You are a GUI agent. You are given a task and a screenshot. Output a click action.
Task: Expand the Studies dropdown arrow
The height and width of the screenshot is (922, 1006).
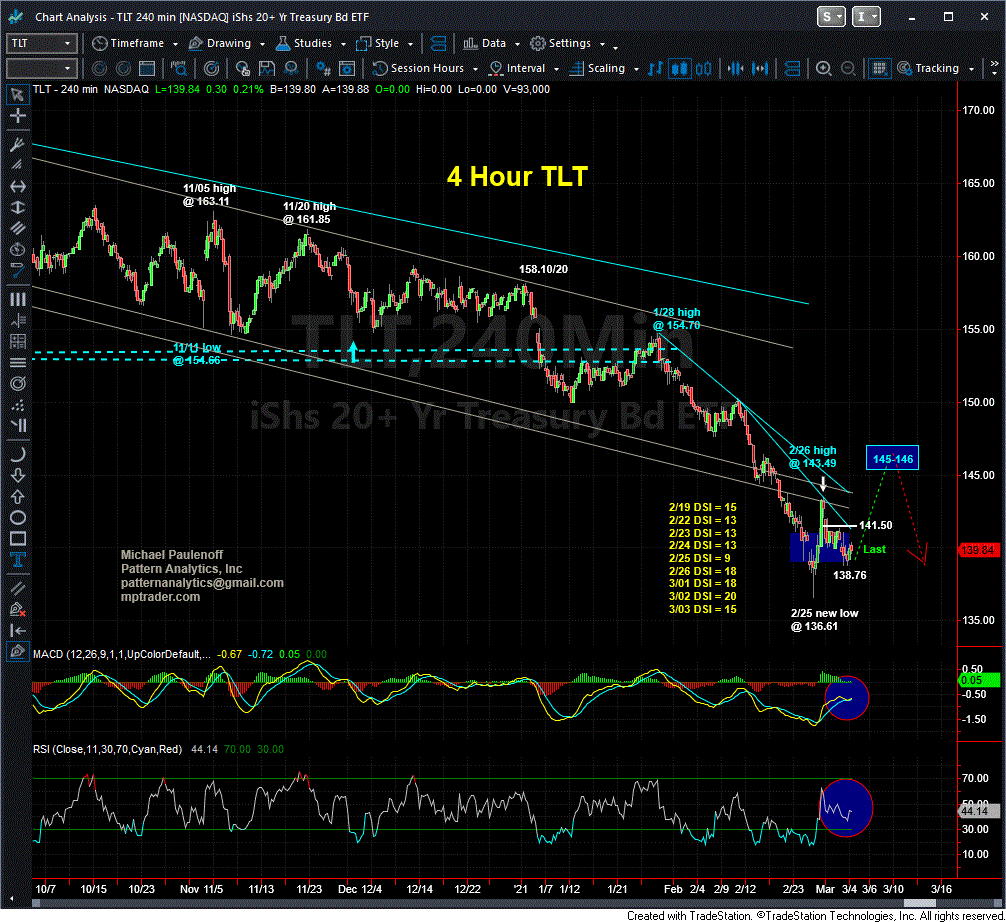tap(343, 44)
